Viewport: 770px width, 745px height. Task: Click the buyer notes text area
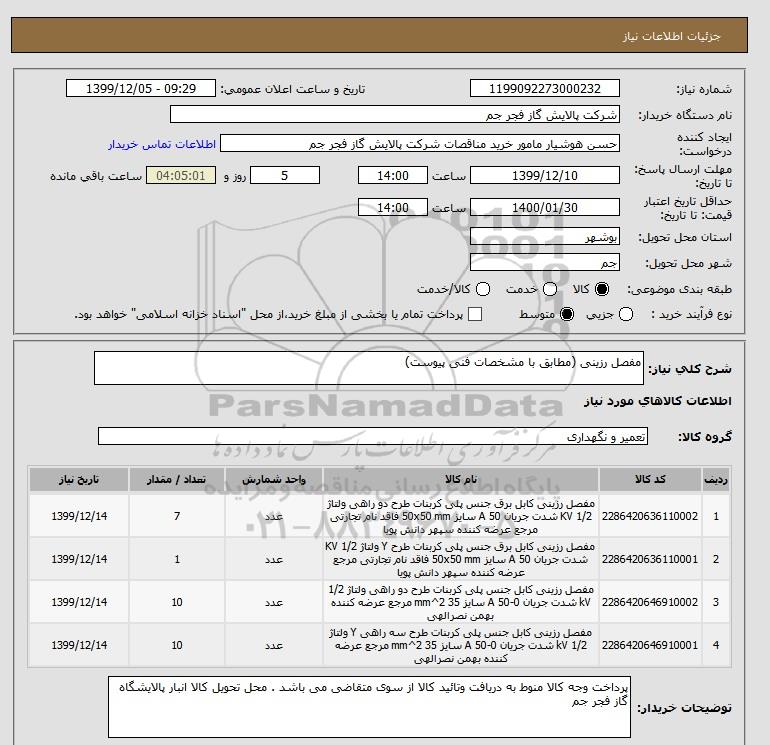click(369, 707)
